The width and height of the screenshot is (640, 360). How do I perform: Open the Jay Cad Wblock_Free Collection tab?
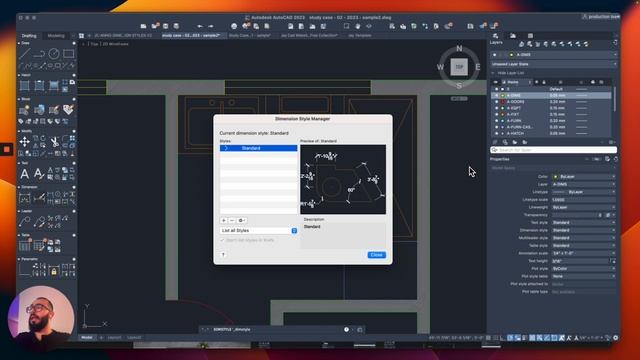pyautogui.click(x=309, y=36)
